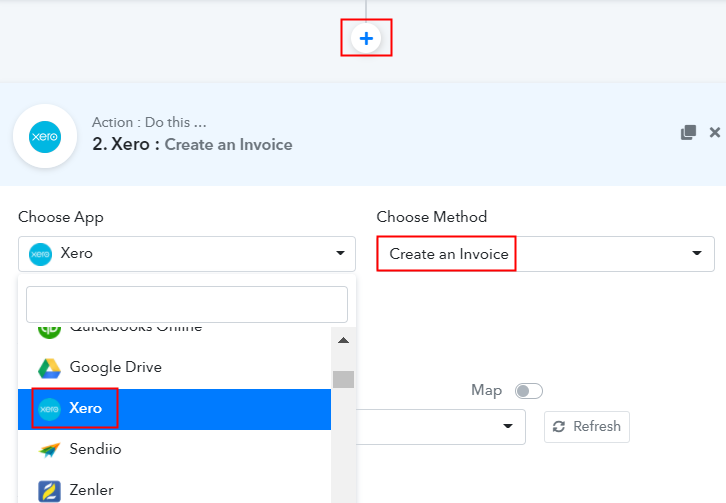Remove the Xero action with the X icon

point(714,132)
